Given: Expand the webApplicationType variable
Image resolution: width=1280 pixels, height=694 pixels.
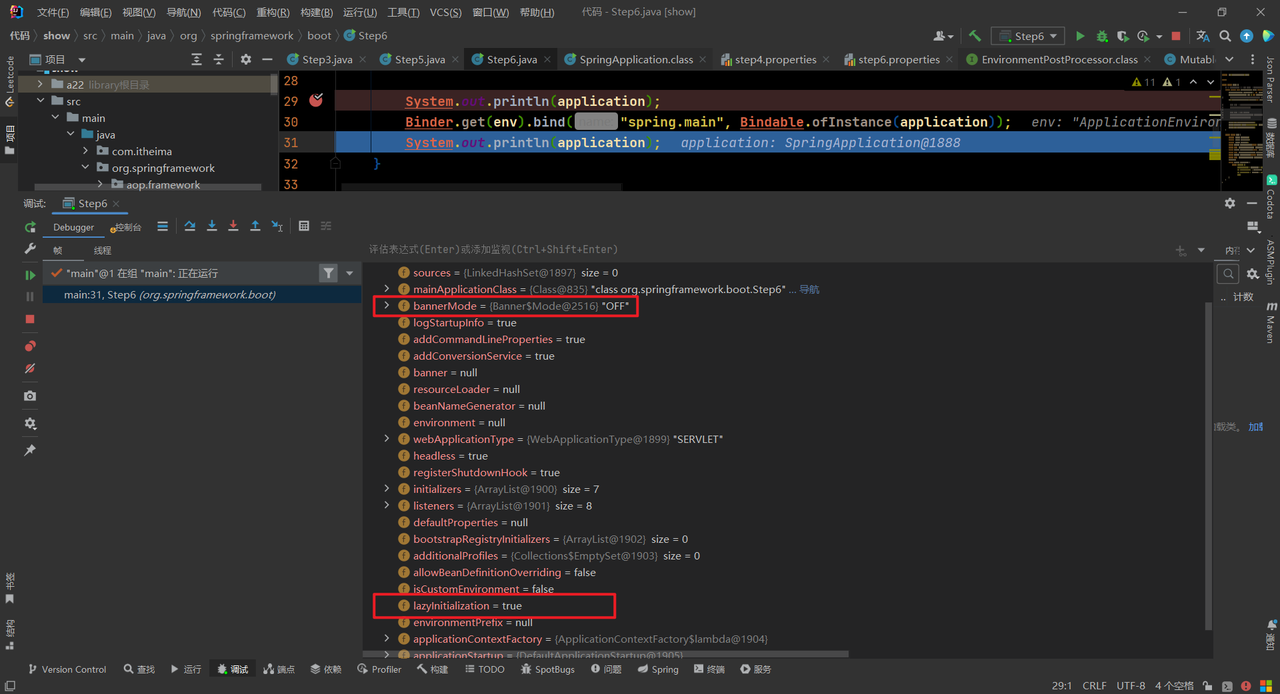Looking at the screenshot, I should pyautogui.click(x=387, y=439).
